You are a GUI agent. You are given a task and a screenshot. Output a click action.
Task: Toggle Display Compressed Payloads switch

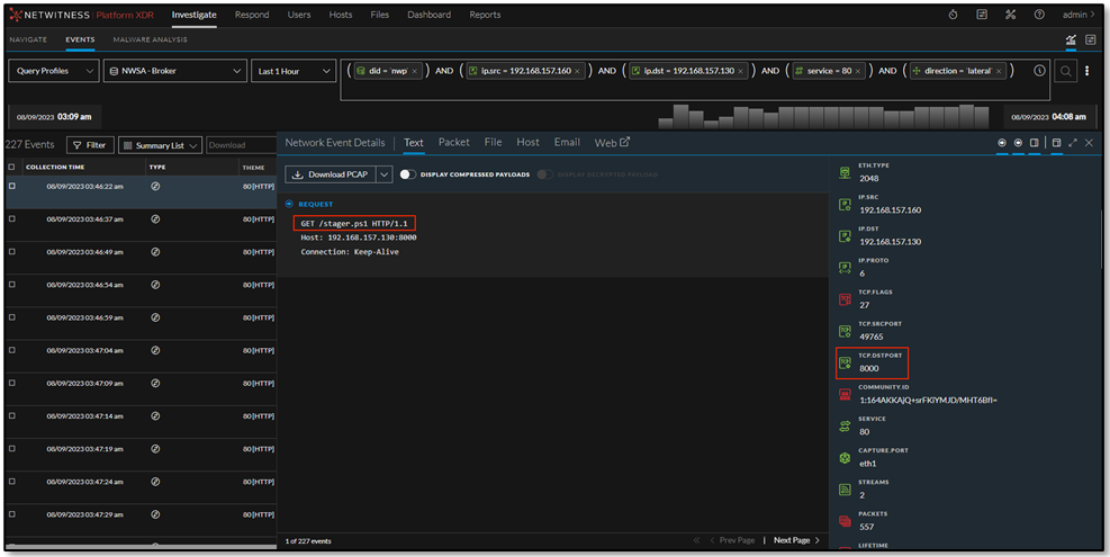click(408, 174)
